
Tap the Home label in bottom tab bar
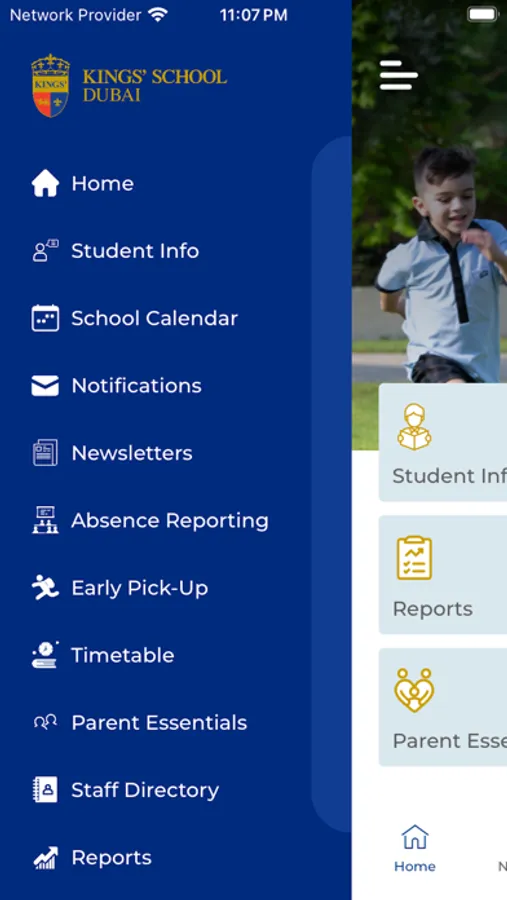(415, 866)
